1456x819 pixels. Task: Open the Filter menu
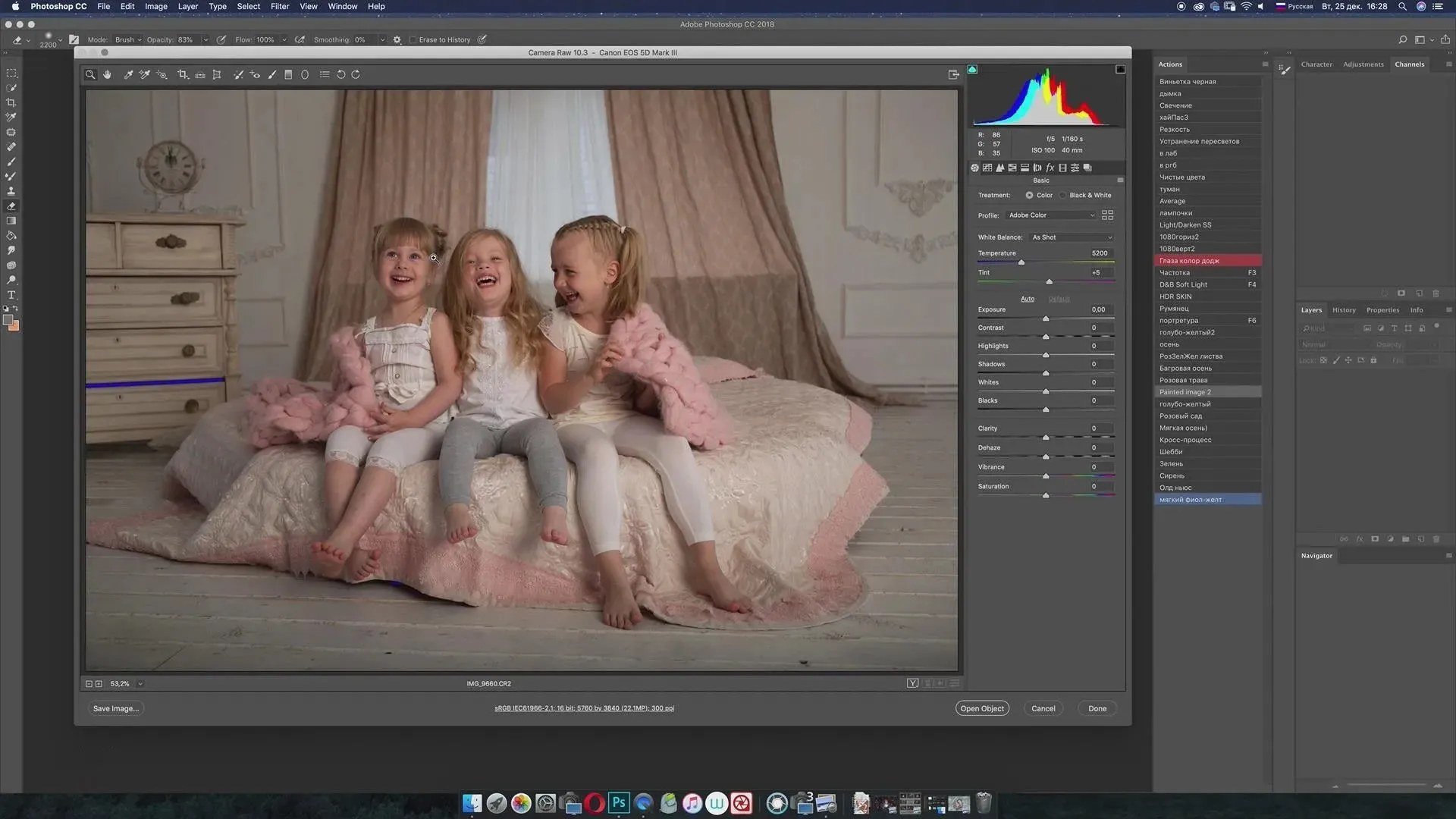tap(280, 6)
